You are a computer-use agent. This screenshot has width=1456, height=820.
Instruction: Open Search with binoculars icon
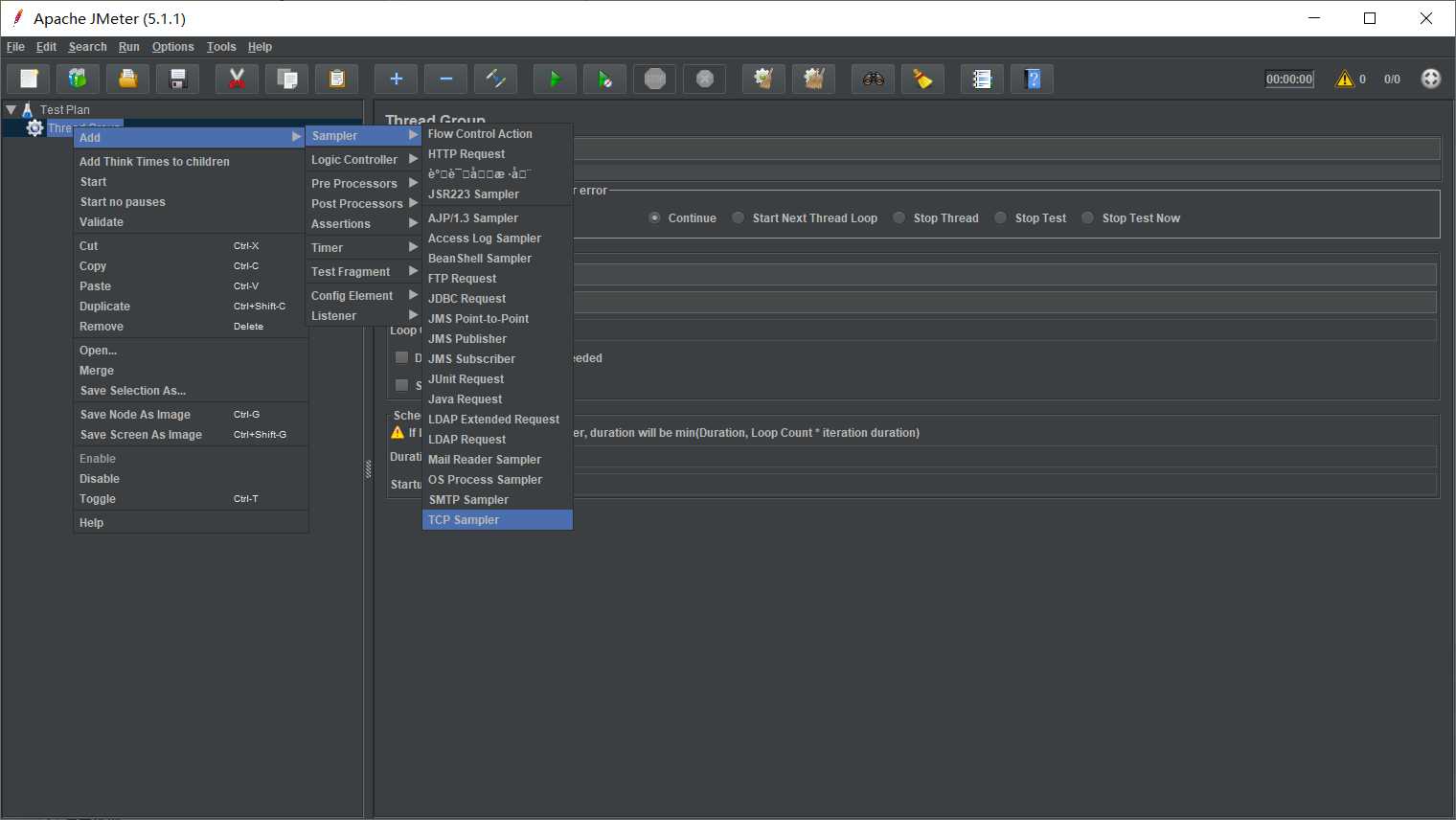click(x=874, y=79)
